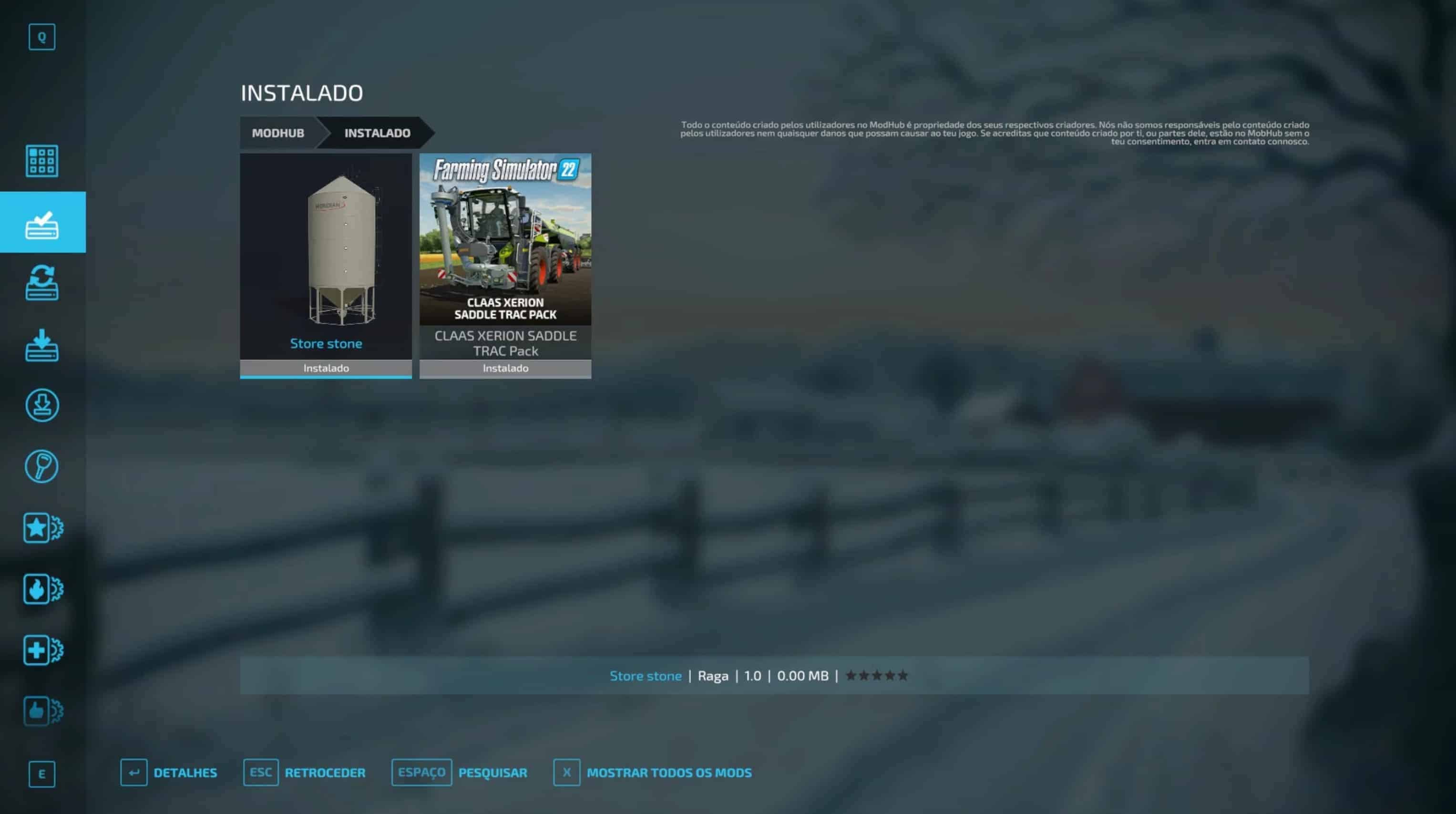The height and width of the screenshot is (814, 1456).
Task: Toggle Mostrar Todos Os Mods
Action: click(652, 773)
